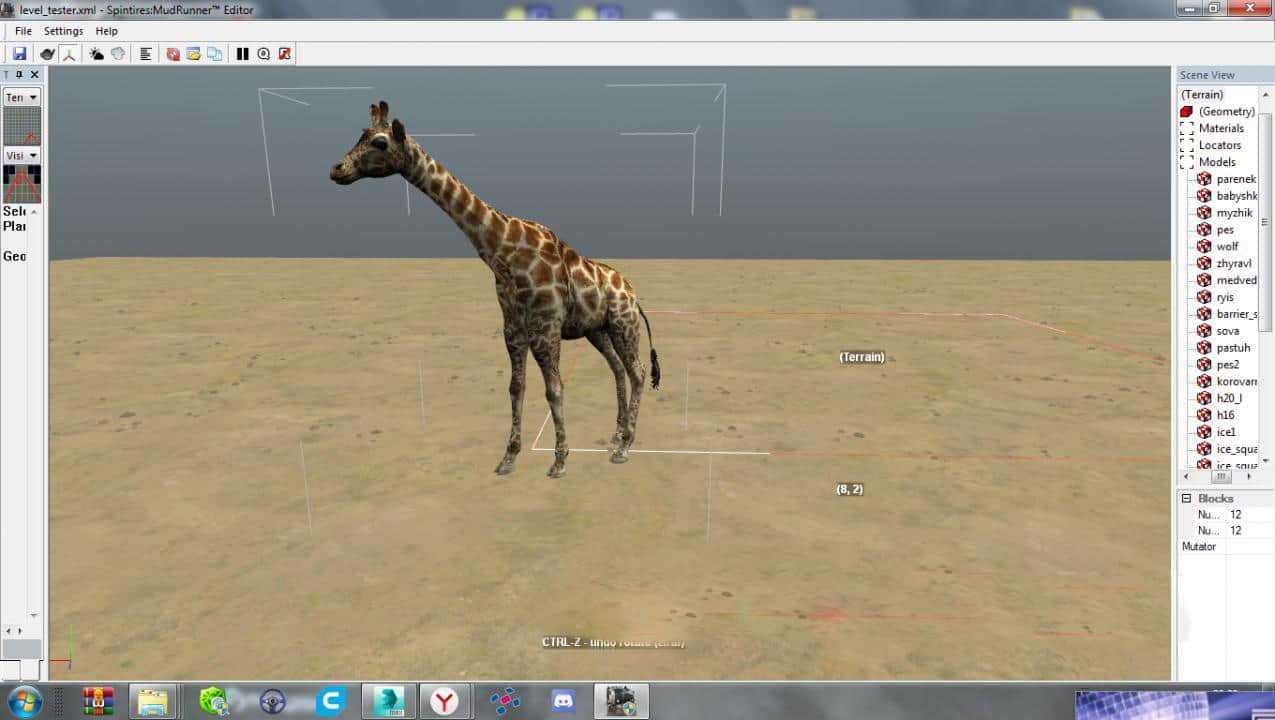
Task: Open the yellow folder toolbar icon
Action: (194, 54)
